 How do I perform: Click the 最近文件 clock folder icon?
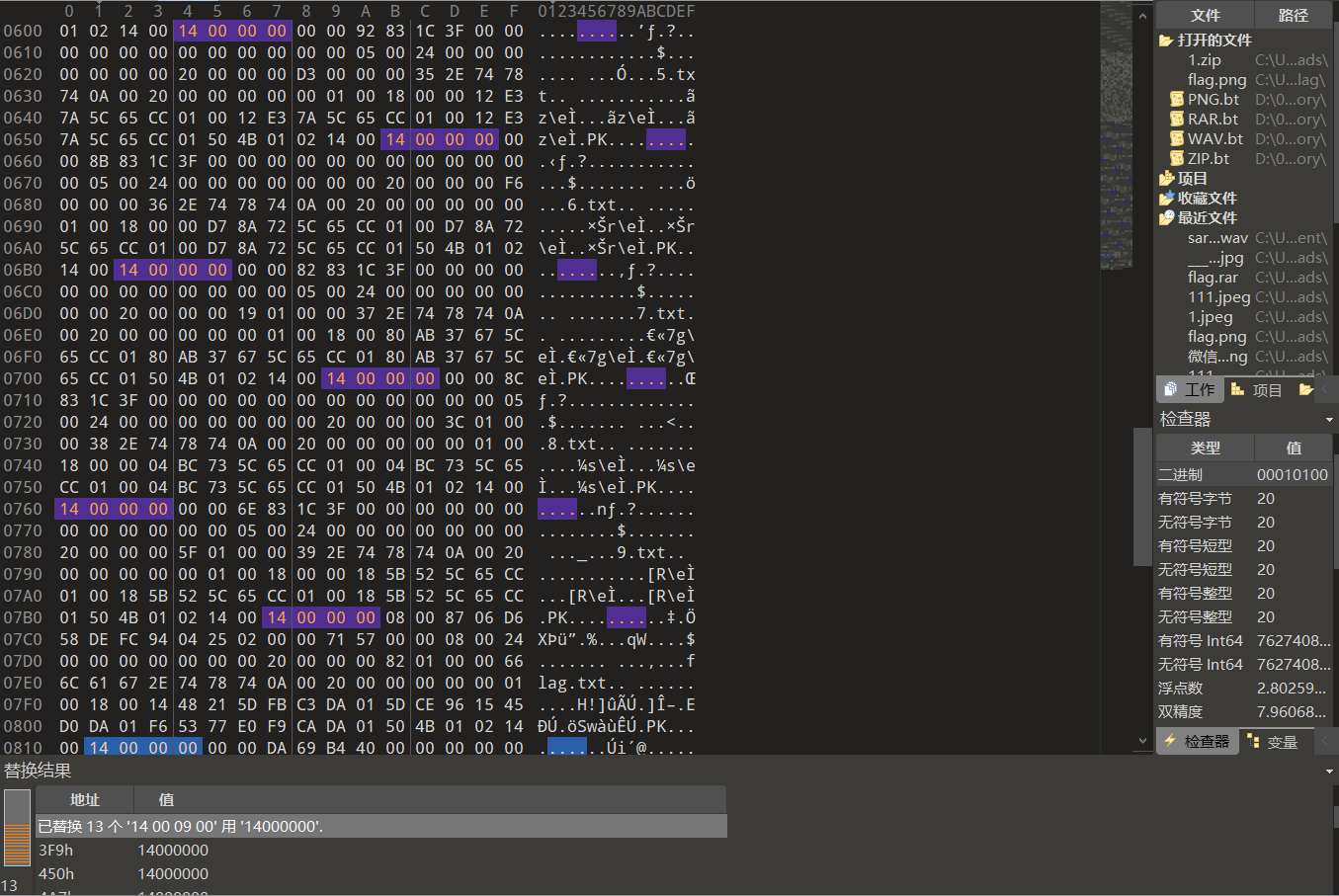1166,218
